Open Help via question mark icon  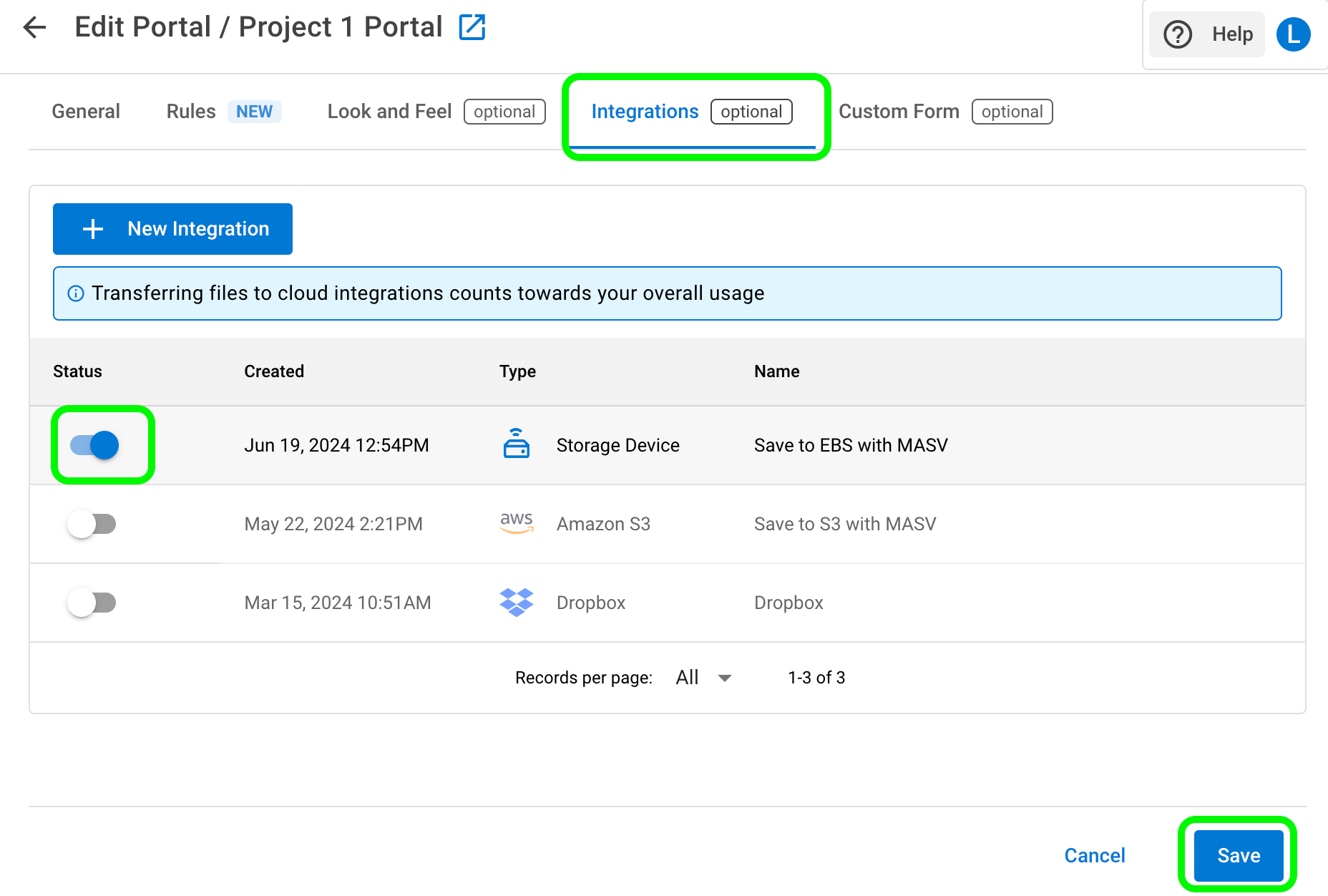tap(1177, 34)
